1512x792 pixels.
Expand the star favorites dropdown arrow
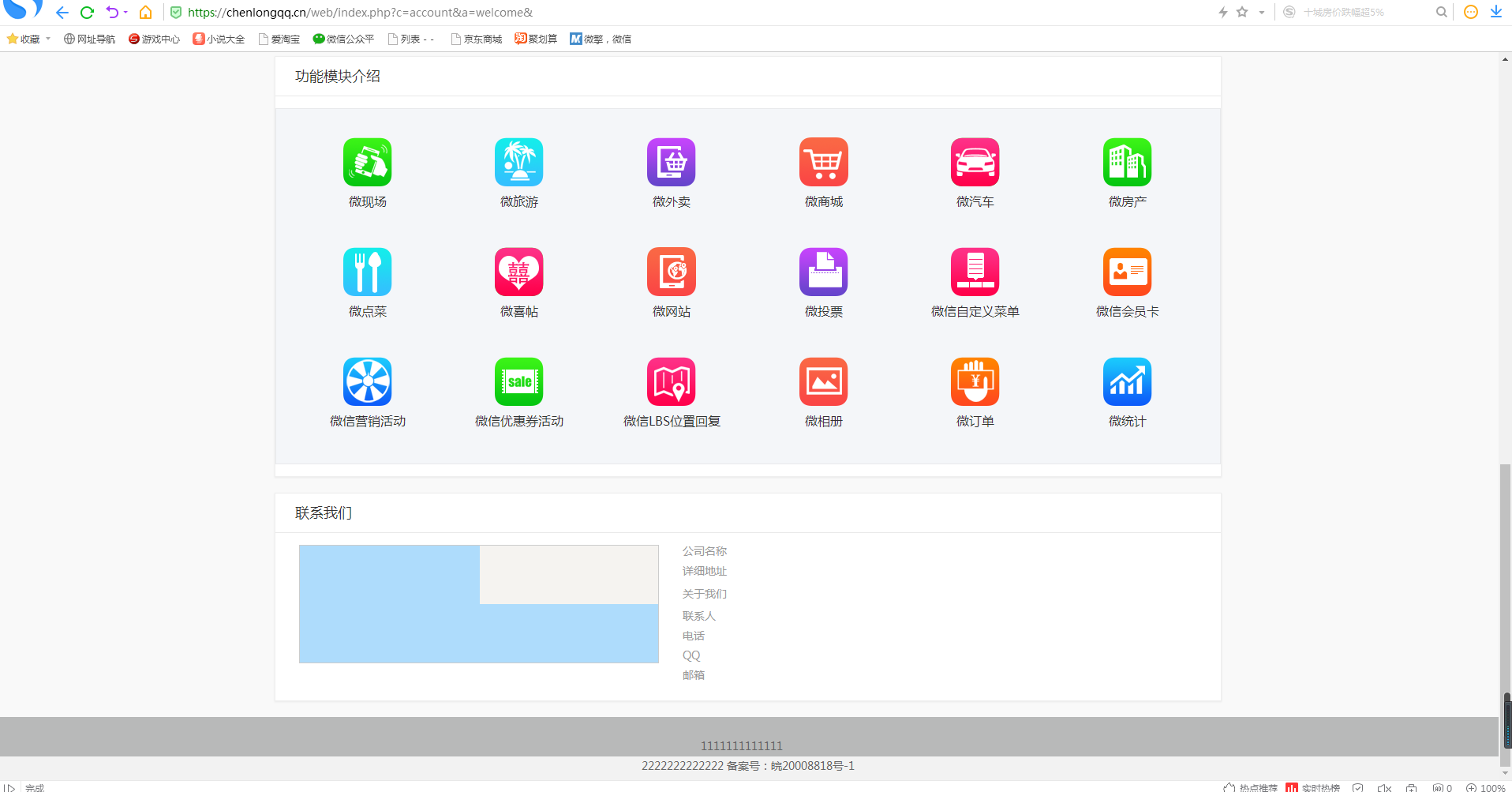(1262, 13)
